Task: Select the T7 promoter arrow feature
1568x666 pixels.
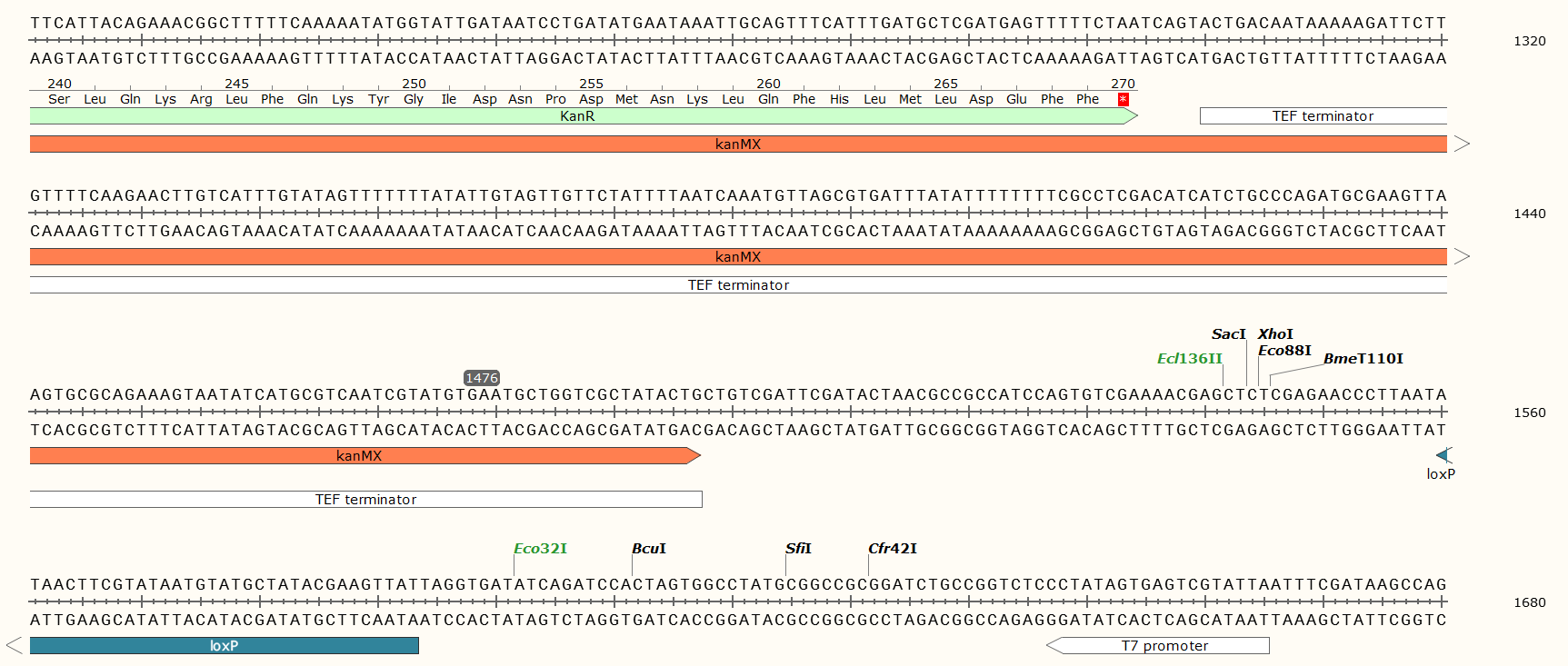Action: click(1164, 645)
